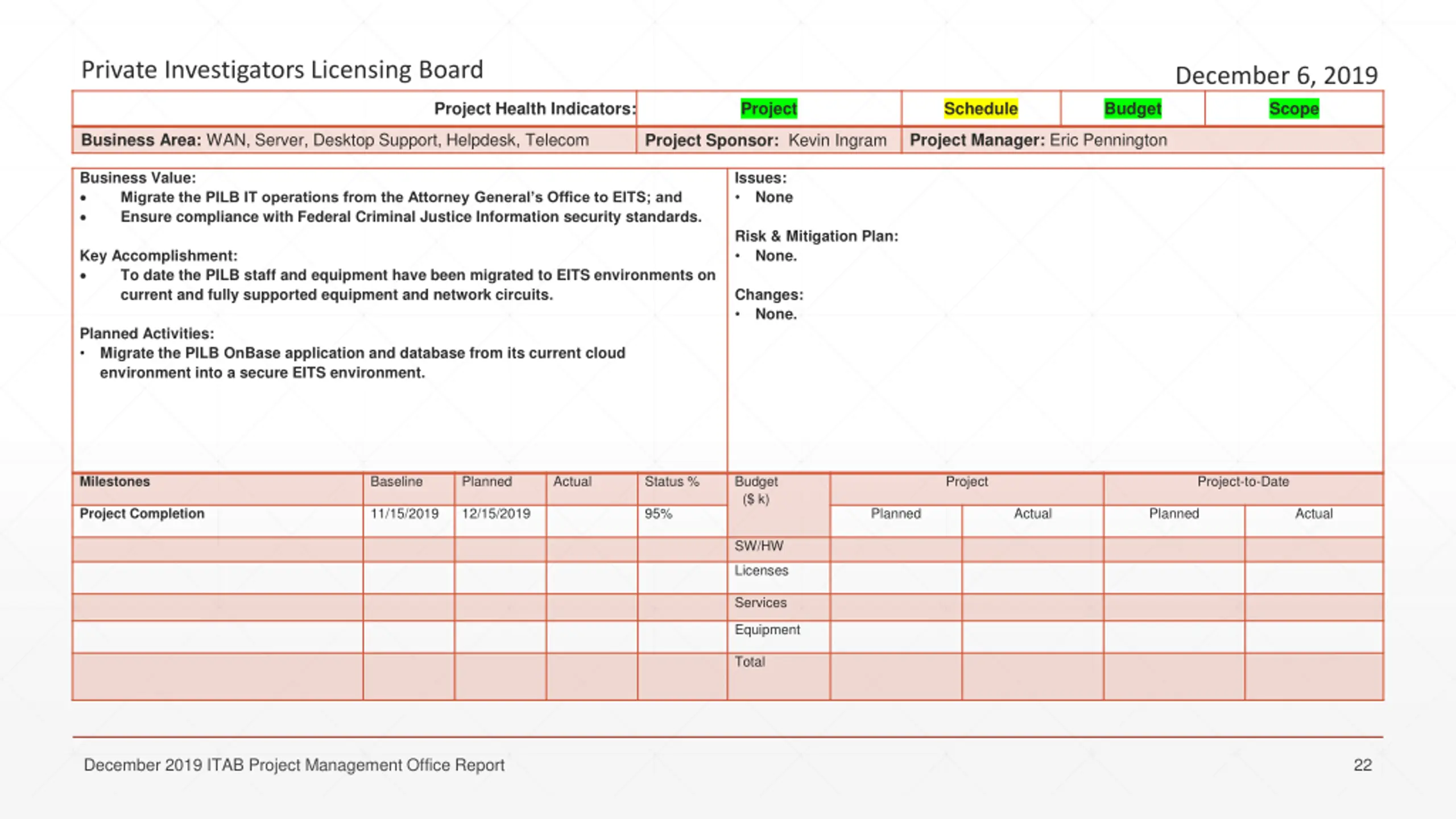
Task: Click the 'Project' budget group header
Action: [x=966, y=482]
